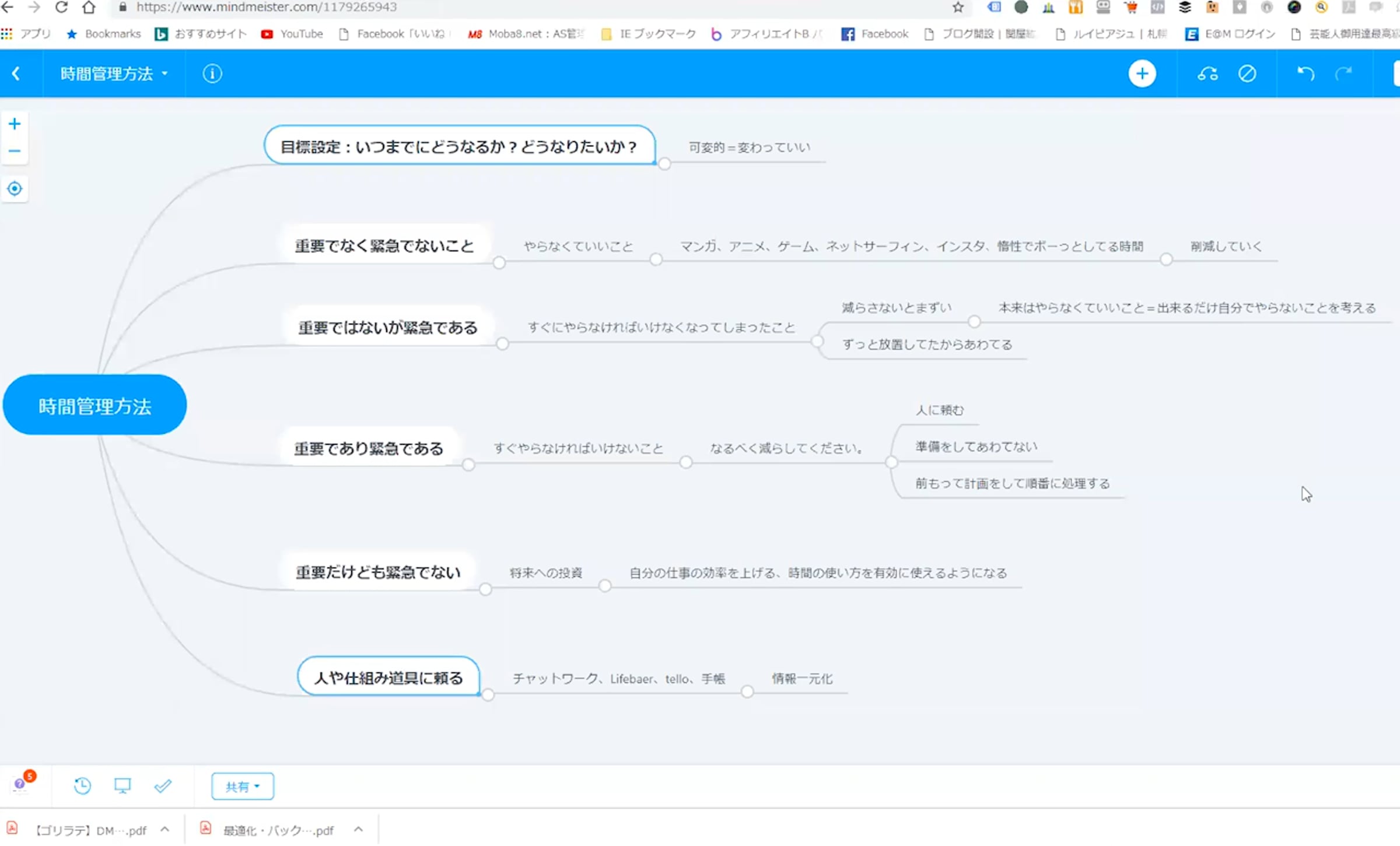Image resolution: width=1400 pixels, height=846 pixels.
Task: Click the connection/relationship tool icon
Action: (x=1207, y=74)
